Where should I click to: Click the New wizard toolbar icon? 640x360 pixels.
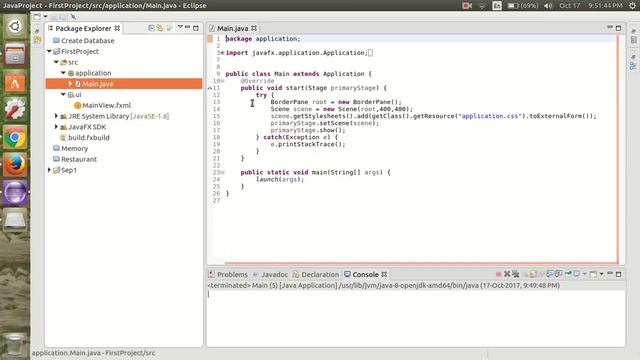(37, 17)
